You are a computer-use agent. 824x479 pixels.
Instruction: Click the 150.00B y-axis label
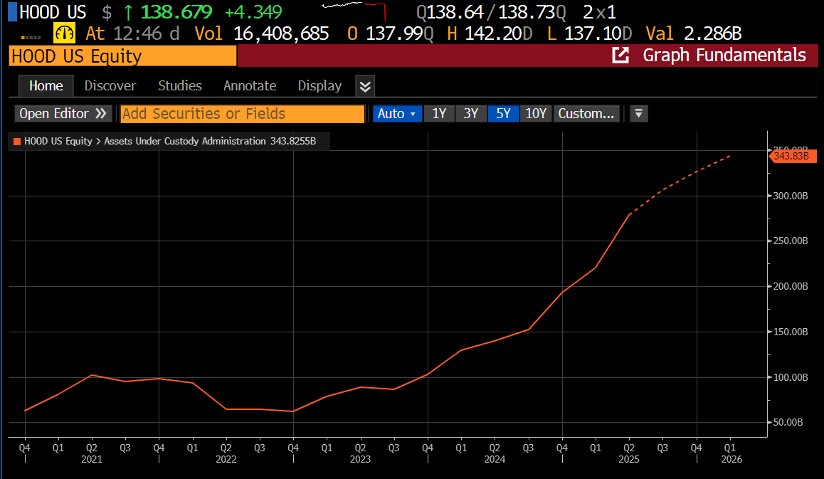(x=790, y=332)
